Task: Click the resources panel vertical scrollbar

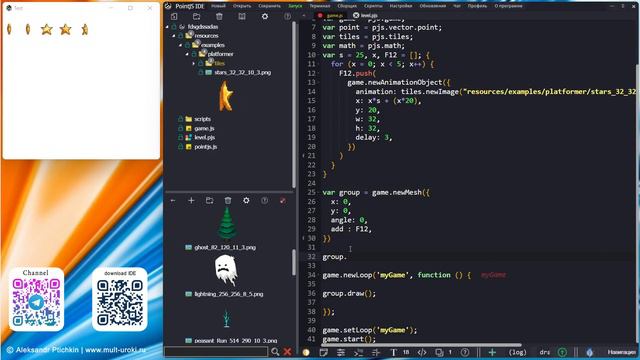Action: pyautogui.click(x=293, y=262)
